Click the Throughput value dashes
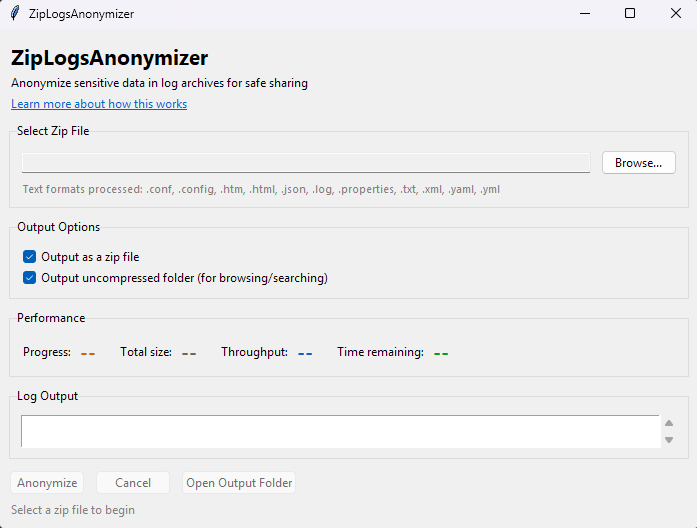 click(x=305, y=353)
